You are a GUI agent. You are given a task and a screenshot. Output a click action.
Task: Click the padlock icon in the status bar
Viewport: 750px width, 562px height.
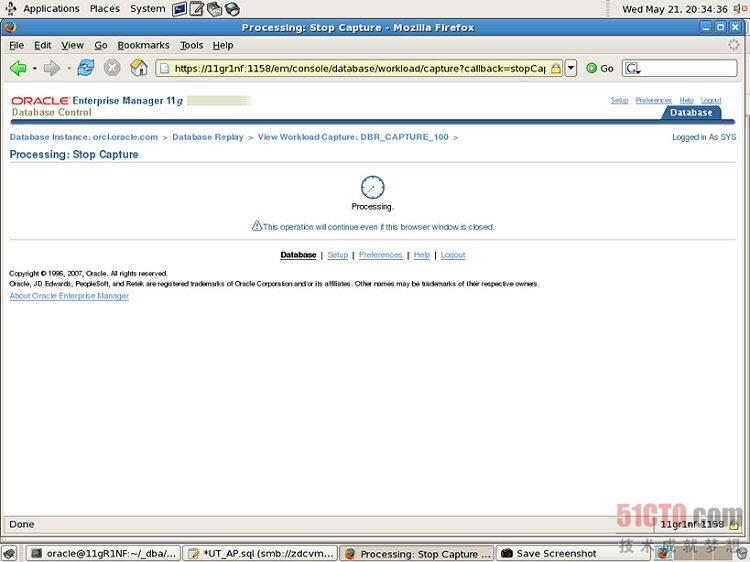coord(733,524)
